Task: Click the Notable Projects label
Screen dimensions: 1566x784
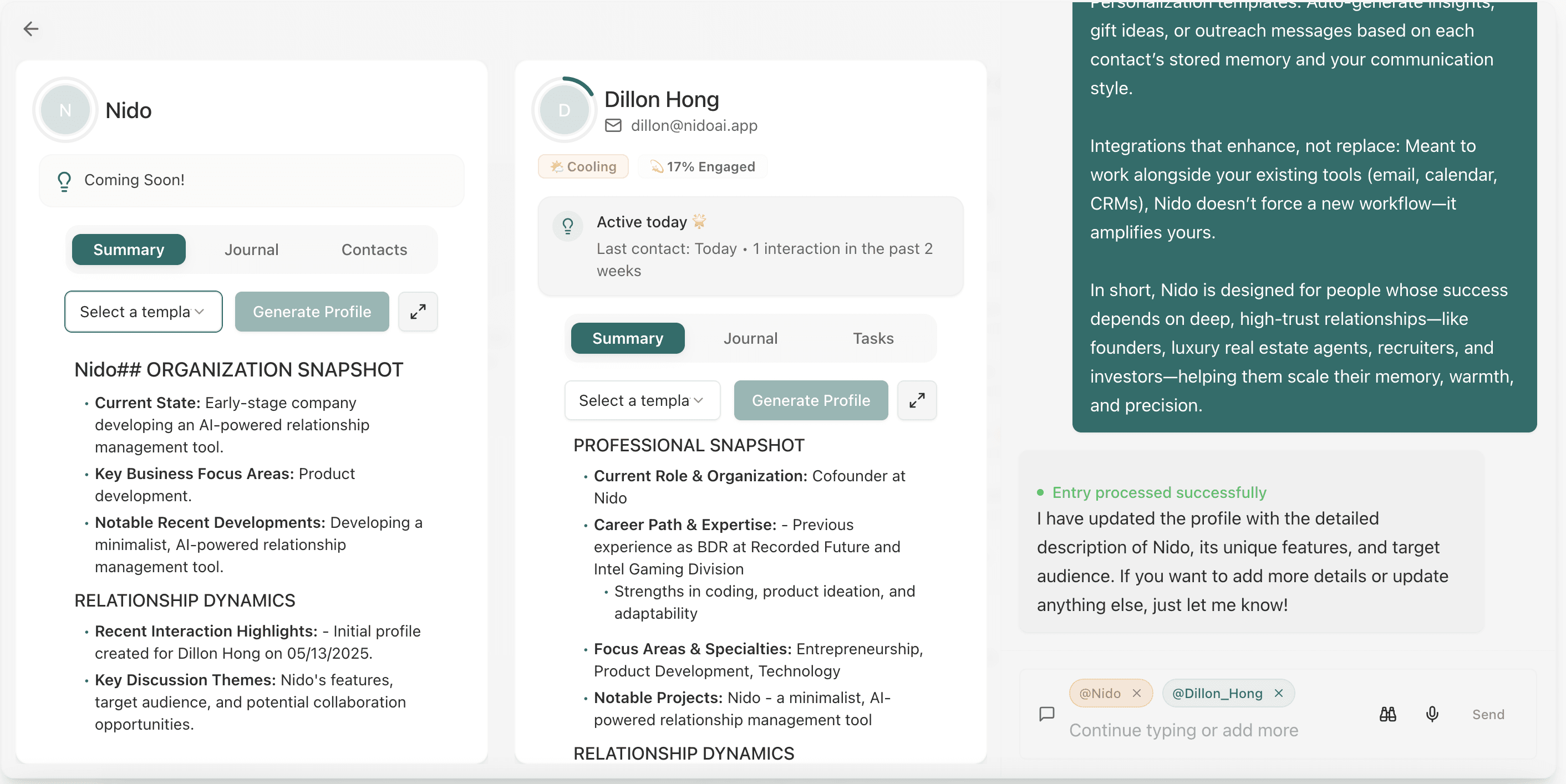Action: pos(658,698)
